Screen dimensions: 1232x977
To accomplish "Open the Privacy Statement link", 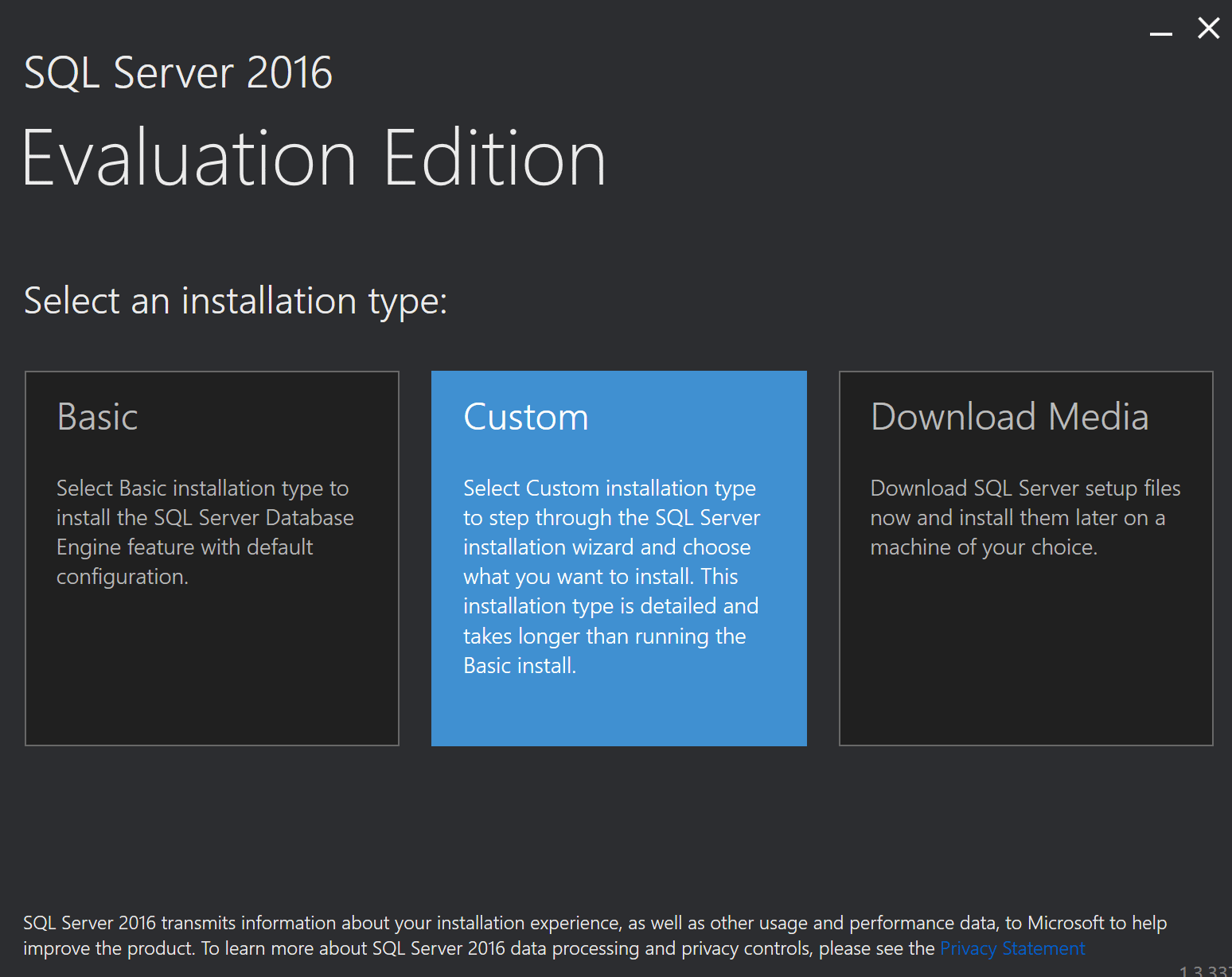I will point(1012,948).
